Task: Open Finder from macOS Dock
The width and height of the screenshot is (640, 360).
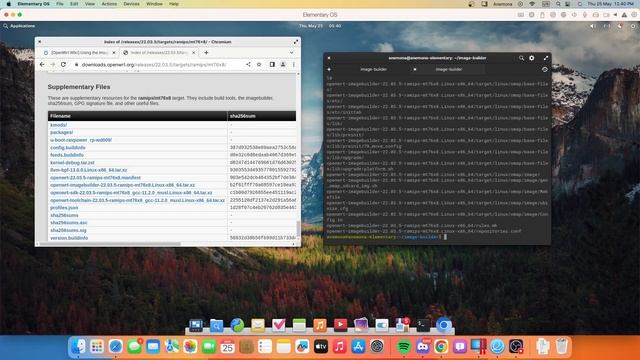Action: [78, 347]
